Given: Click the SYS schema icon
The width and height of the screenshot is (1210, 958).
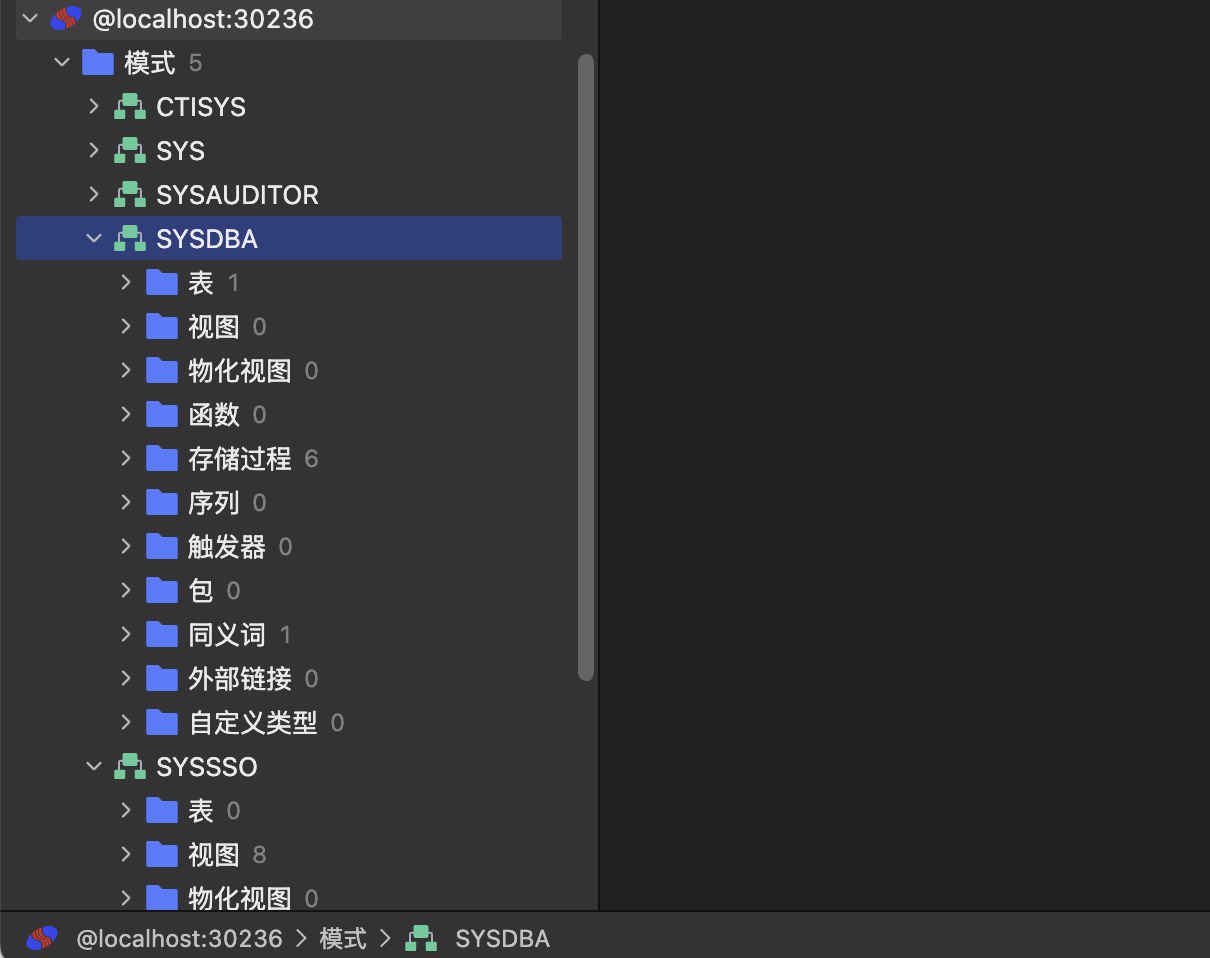Looking at the screenshot, I should coord(130,151).
